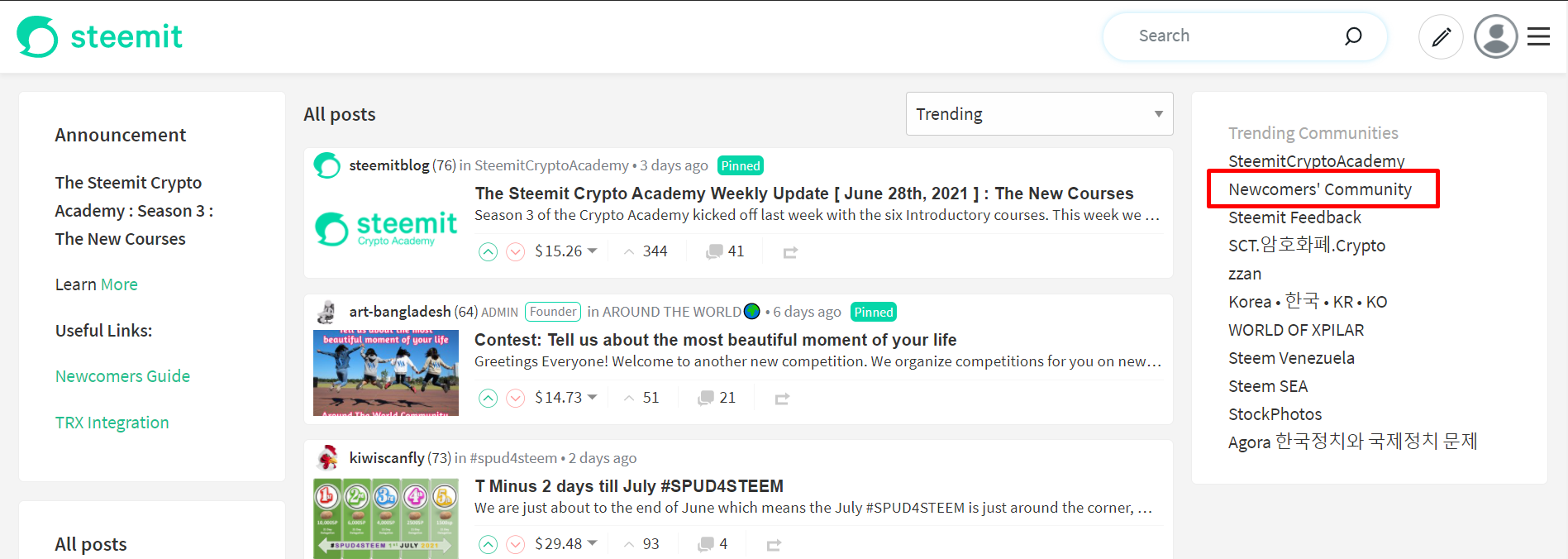The height and width of the screenshot is (559, 1568).
Task: Downvote the Steemit Crypto Academy Weekly Update post
Action: point(516,251)
